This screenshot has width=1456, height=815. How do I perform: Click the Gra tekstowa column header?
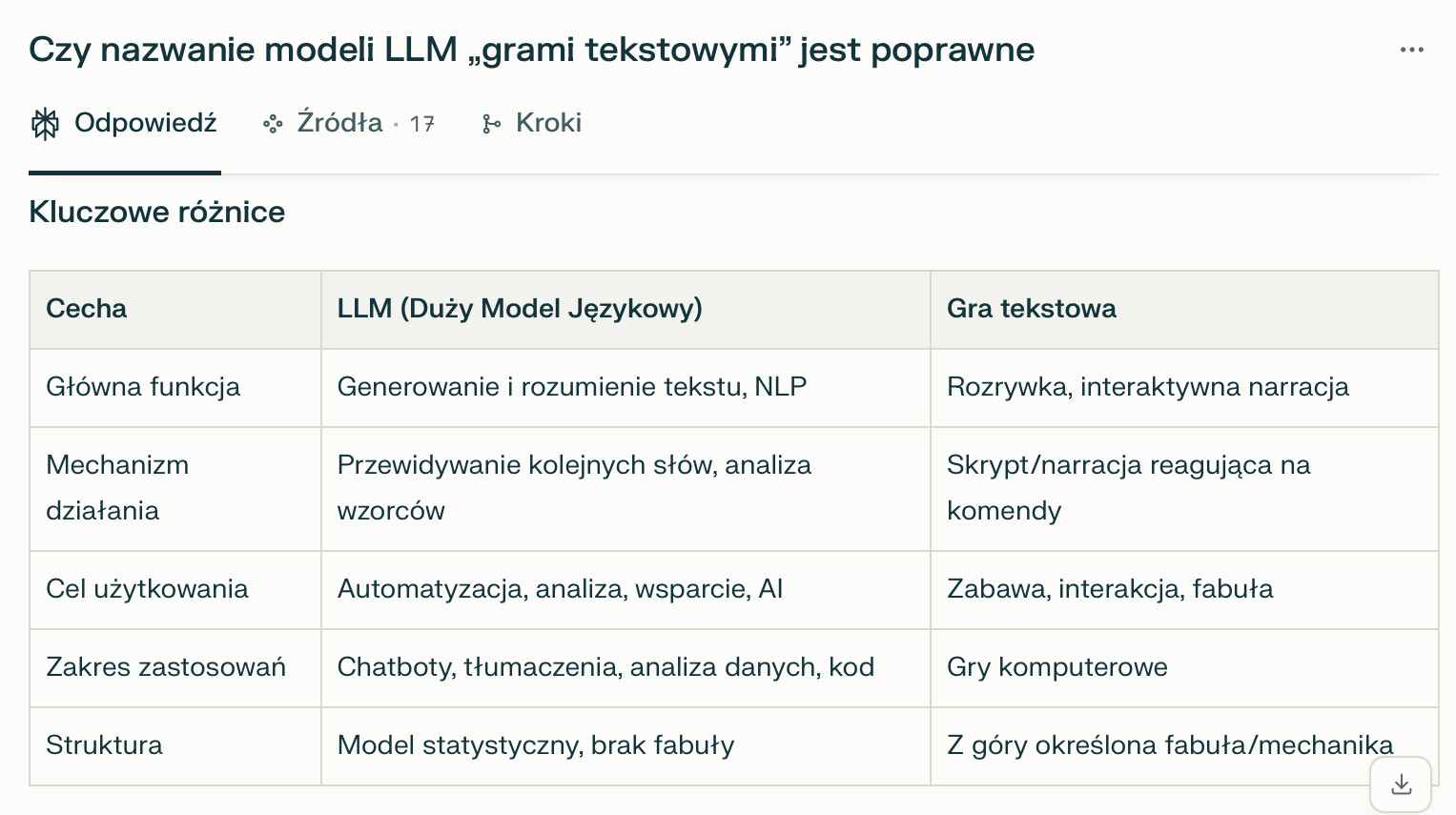click(1031, 309)
